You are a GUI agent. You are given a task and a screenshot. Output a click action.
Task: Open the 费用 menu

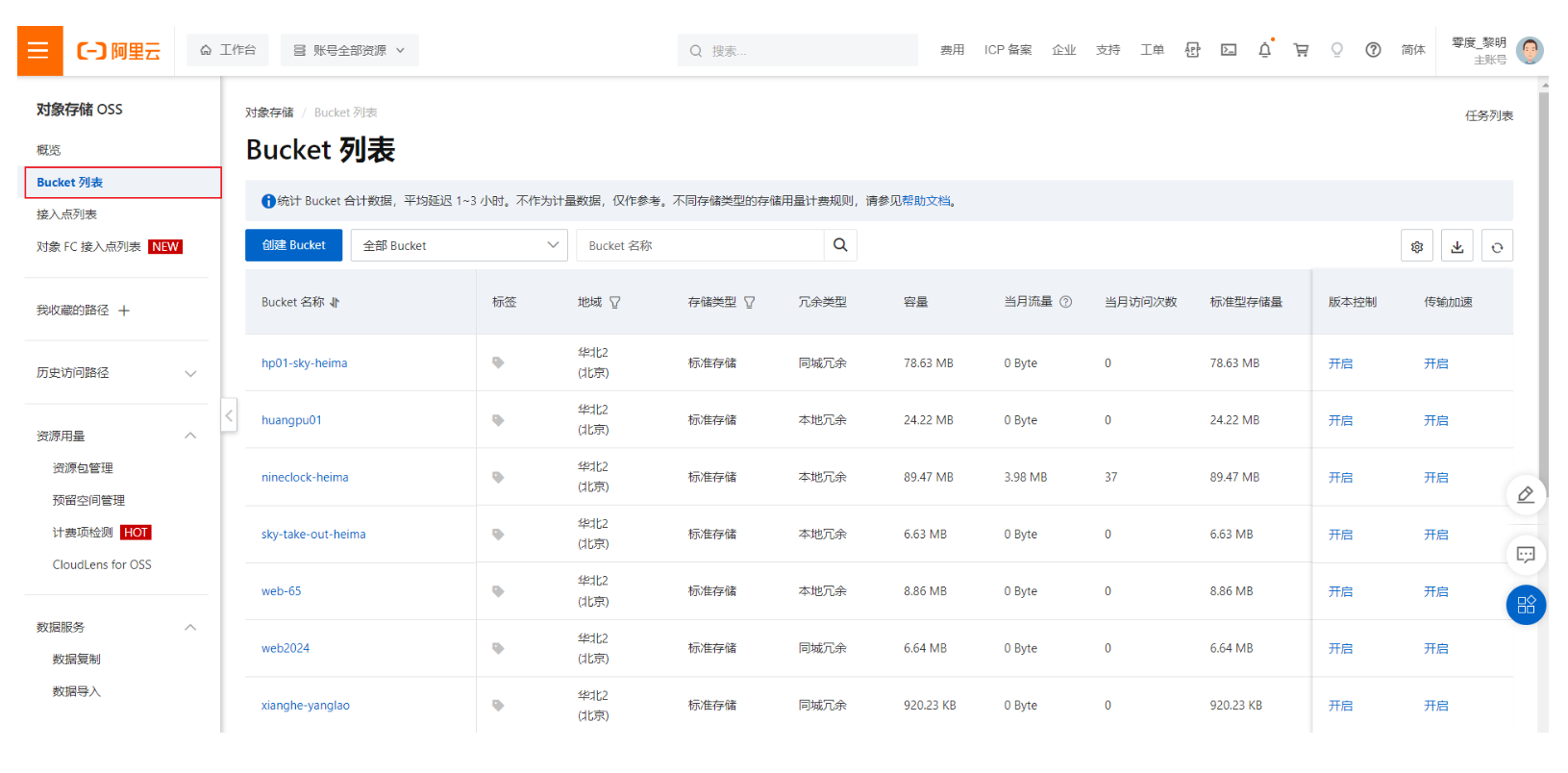952,50
